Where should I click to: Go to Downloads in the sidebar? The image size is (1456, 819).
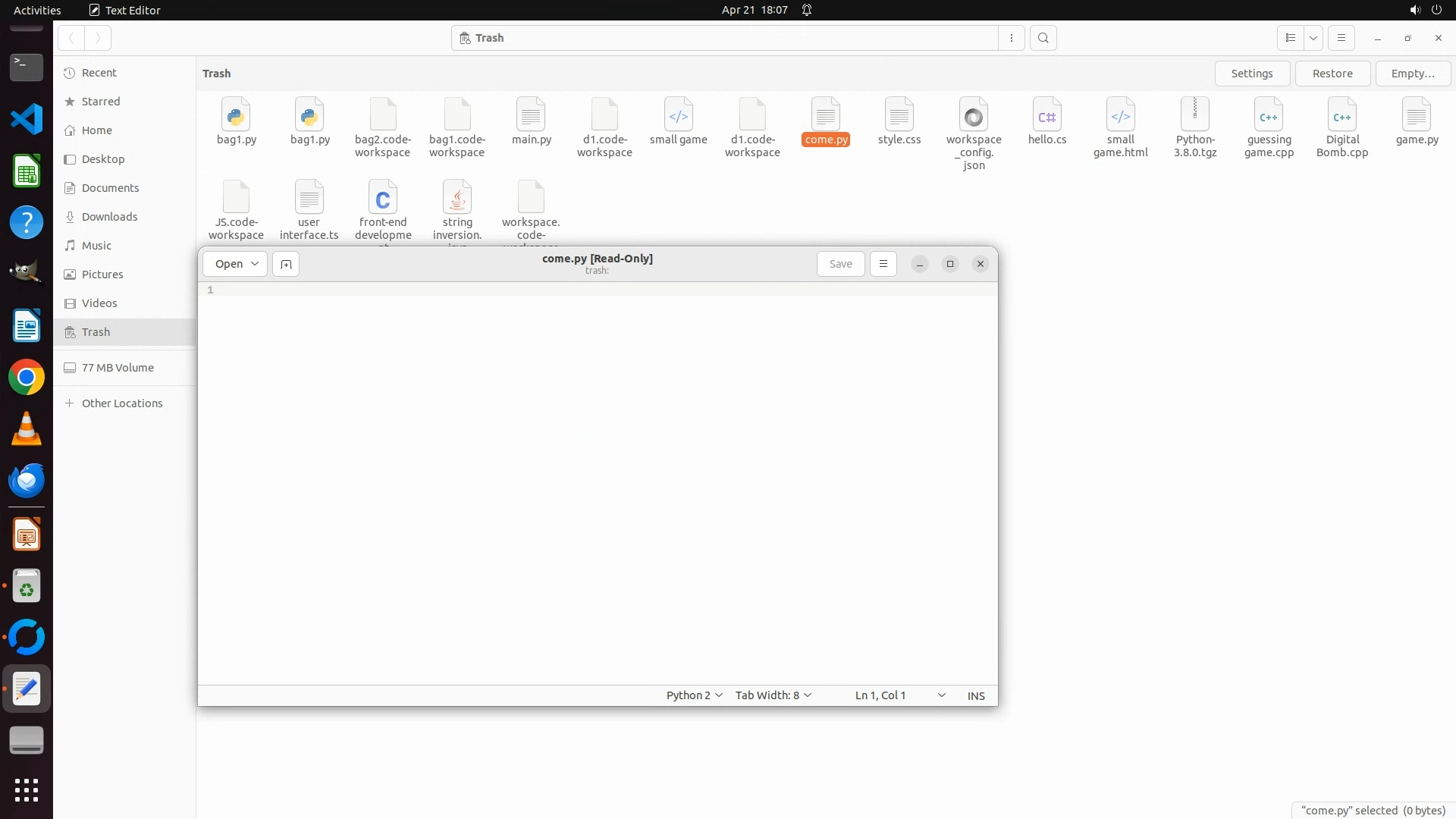click(x=109, y=217)
